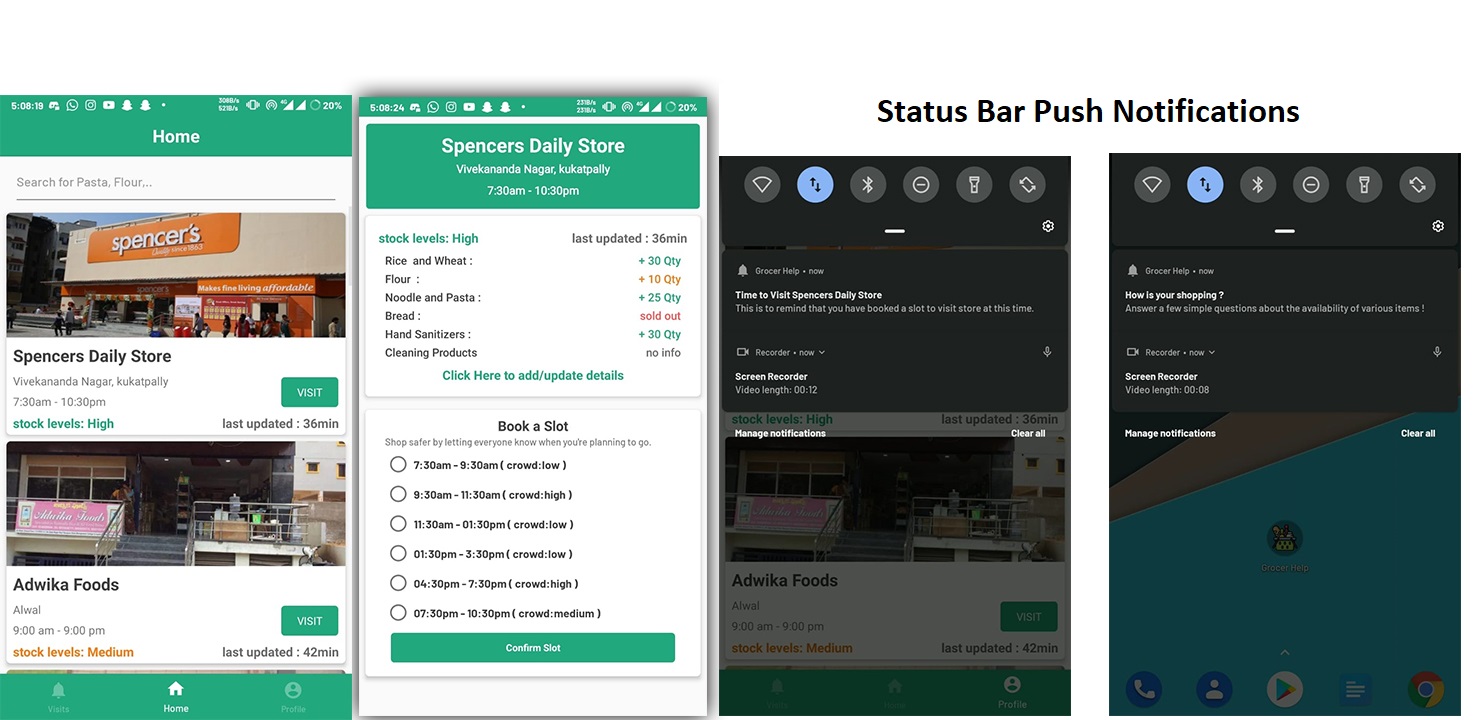Toggle flashlight in fourth phone quick settings
The width and height of the screenshot is (1481, 720).
coord(1364,184)
